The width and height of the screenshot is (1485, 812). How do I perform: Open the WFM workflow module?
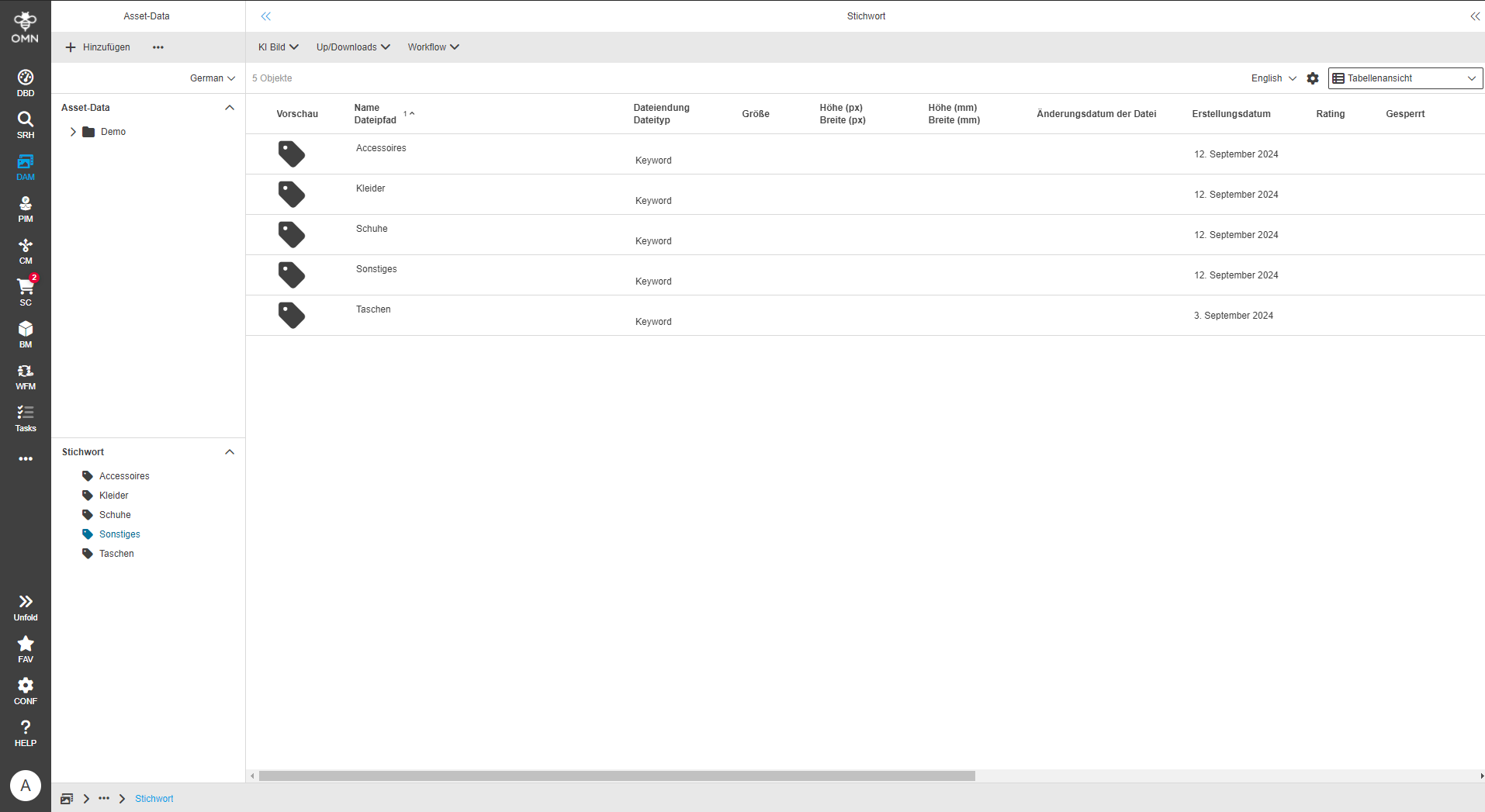pyautogui.click(x=25, y=375)
